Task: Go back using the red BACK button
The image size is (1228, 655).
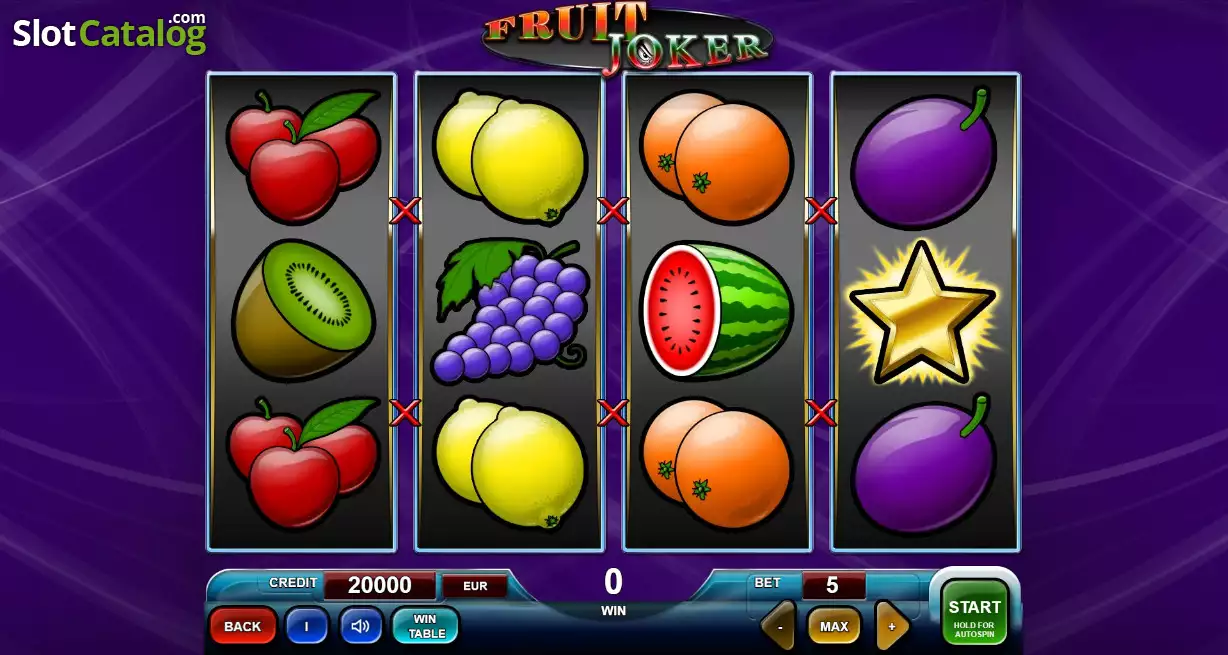Action: pos(242,626)
